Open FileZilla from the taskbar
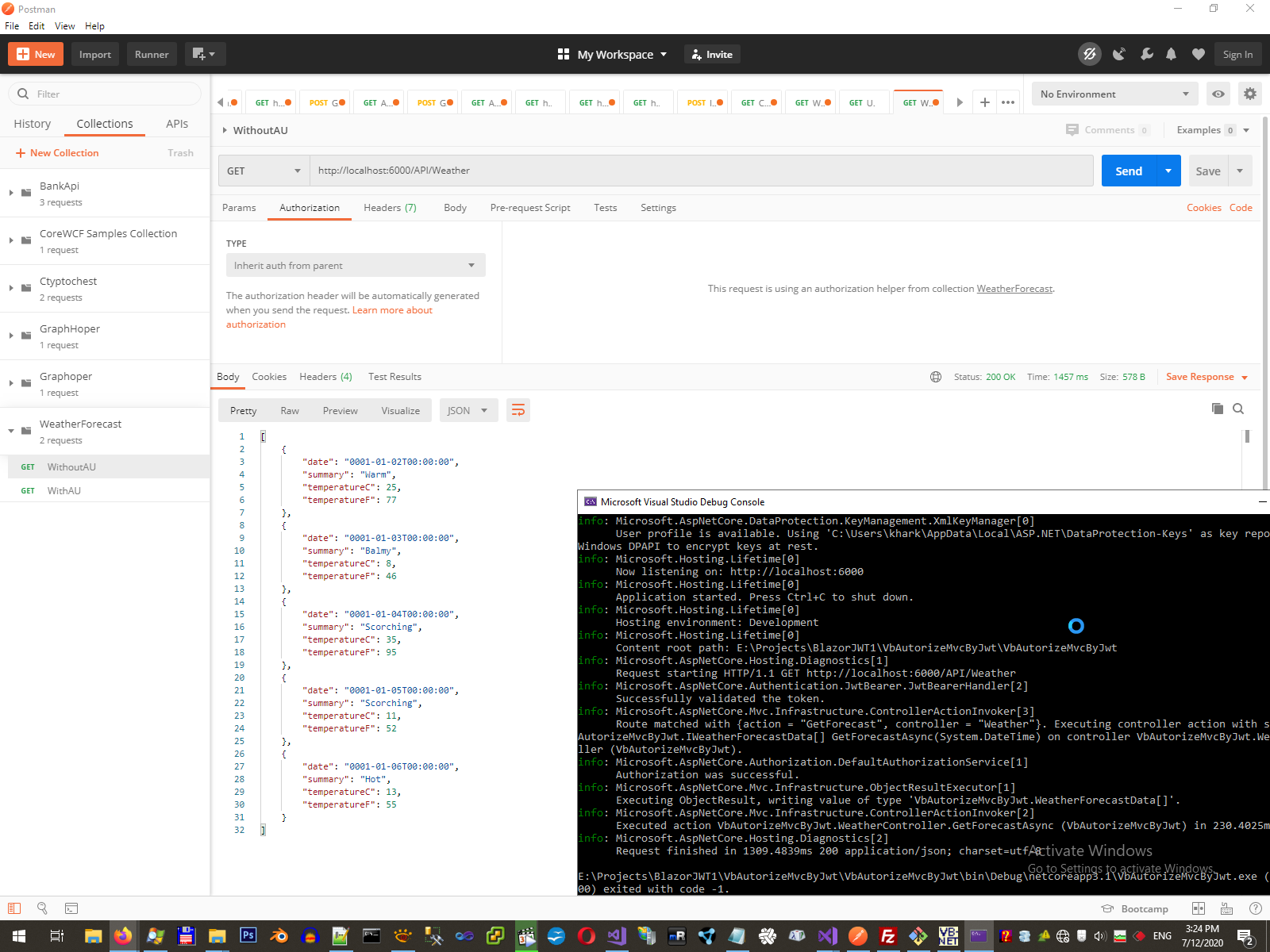 point(888,936)
